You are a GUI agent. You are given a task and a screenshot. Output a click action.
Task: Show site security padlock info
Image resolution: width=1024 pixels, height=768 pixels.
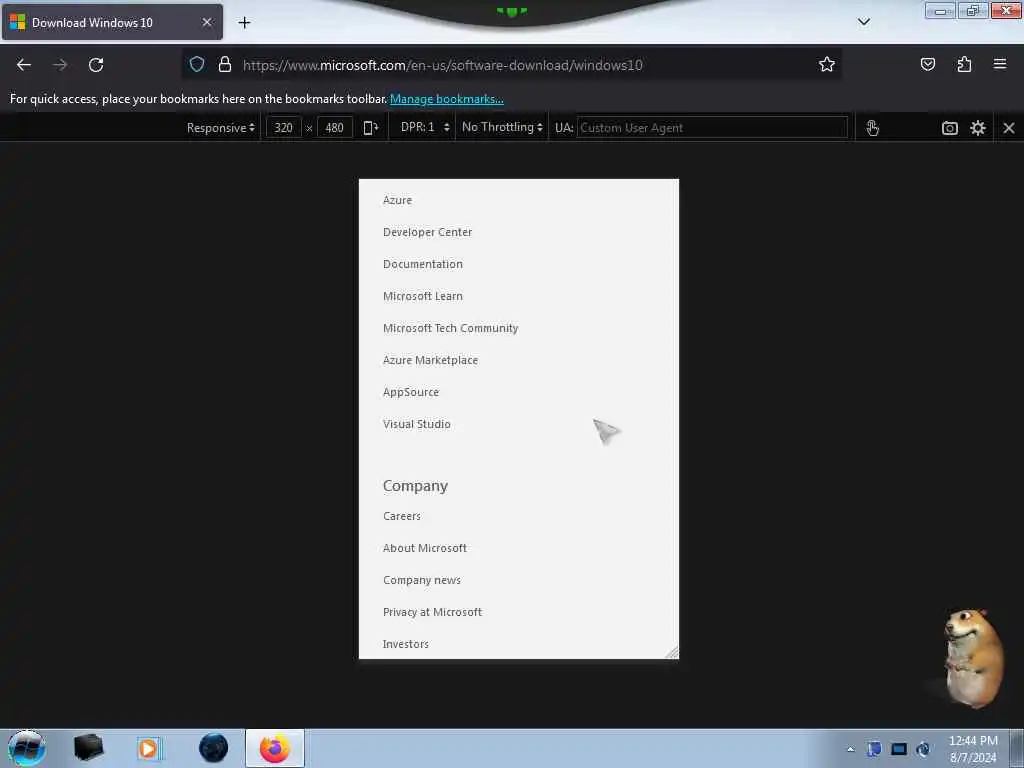(225, 64)
